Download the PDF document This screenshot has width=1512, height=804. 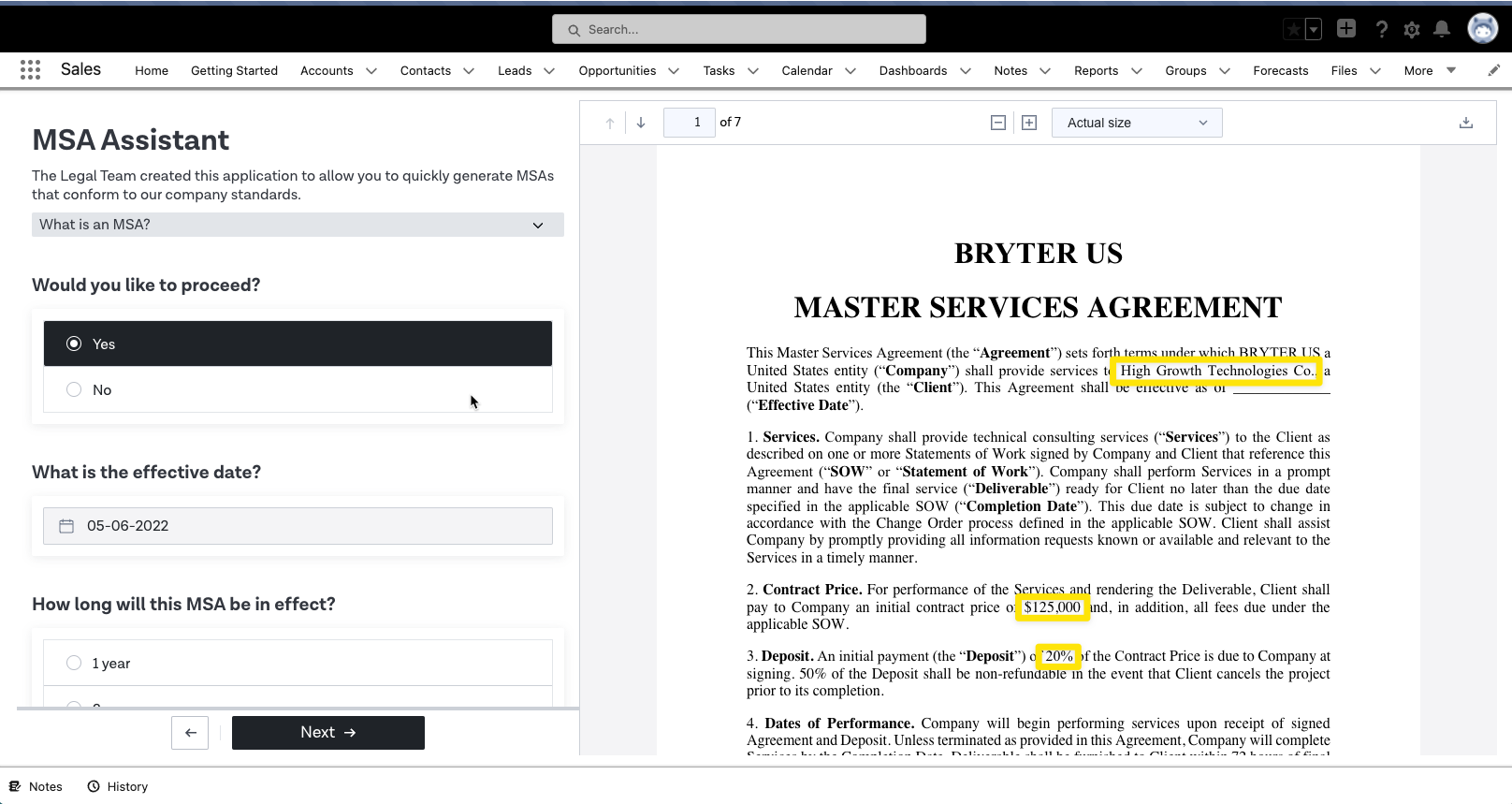tap(1466, 123)
